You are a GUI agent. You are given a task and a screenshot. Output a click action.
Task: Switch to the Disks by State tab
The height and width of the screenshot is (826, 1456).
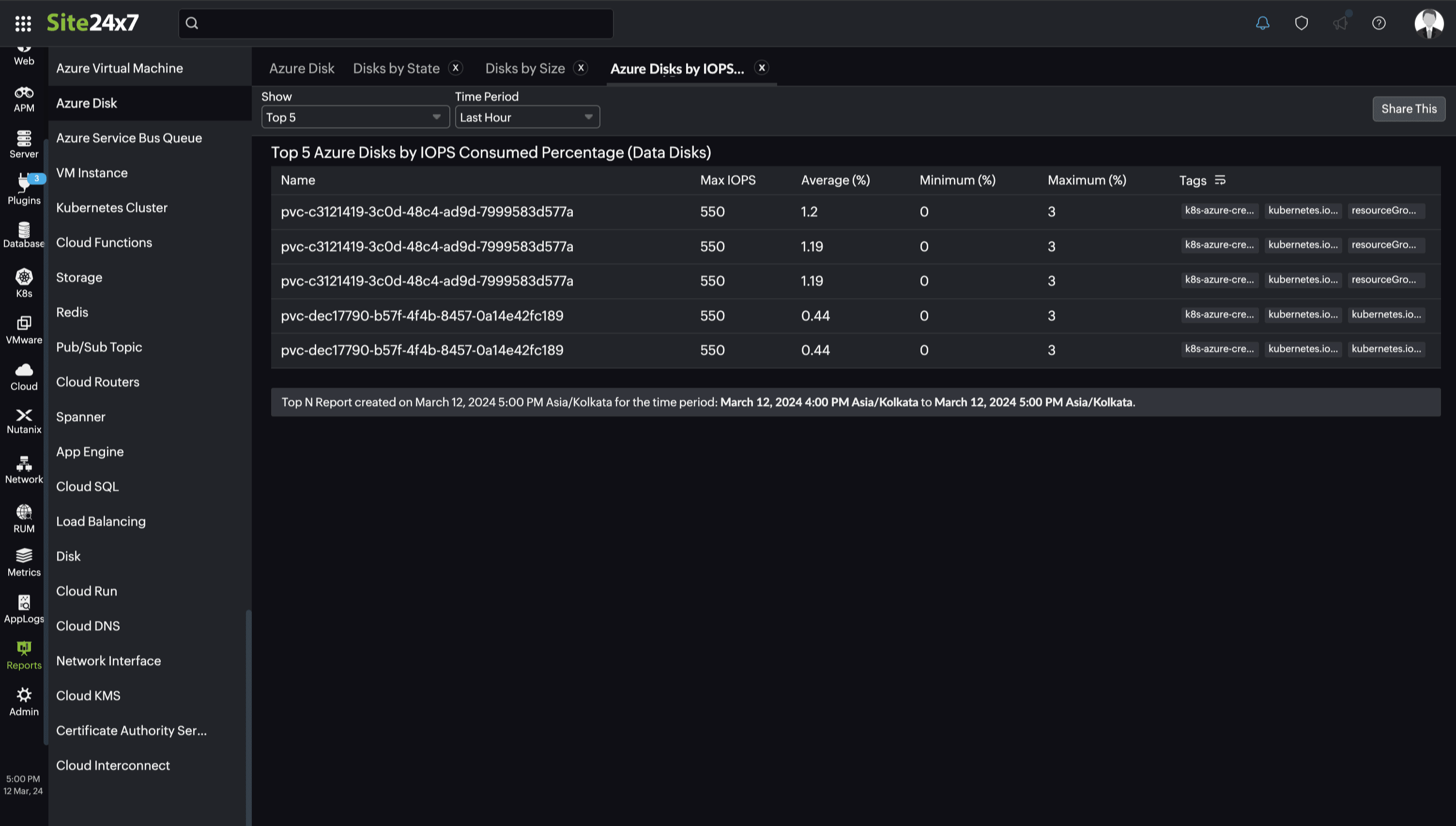397,68
